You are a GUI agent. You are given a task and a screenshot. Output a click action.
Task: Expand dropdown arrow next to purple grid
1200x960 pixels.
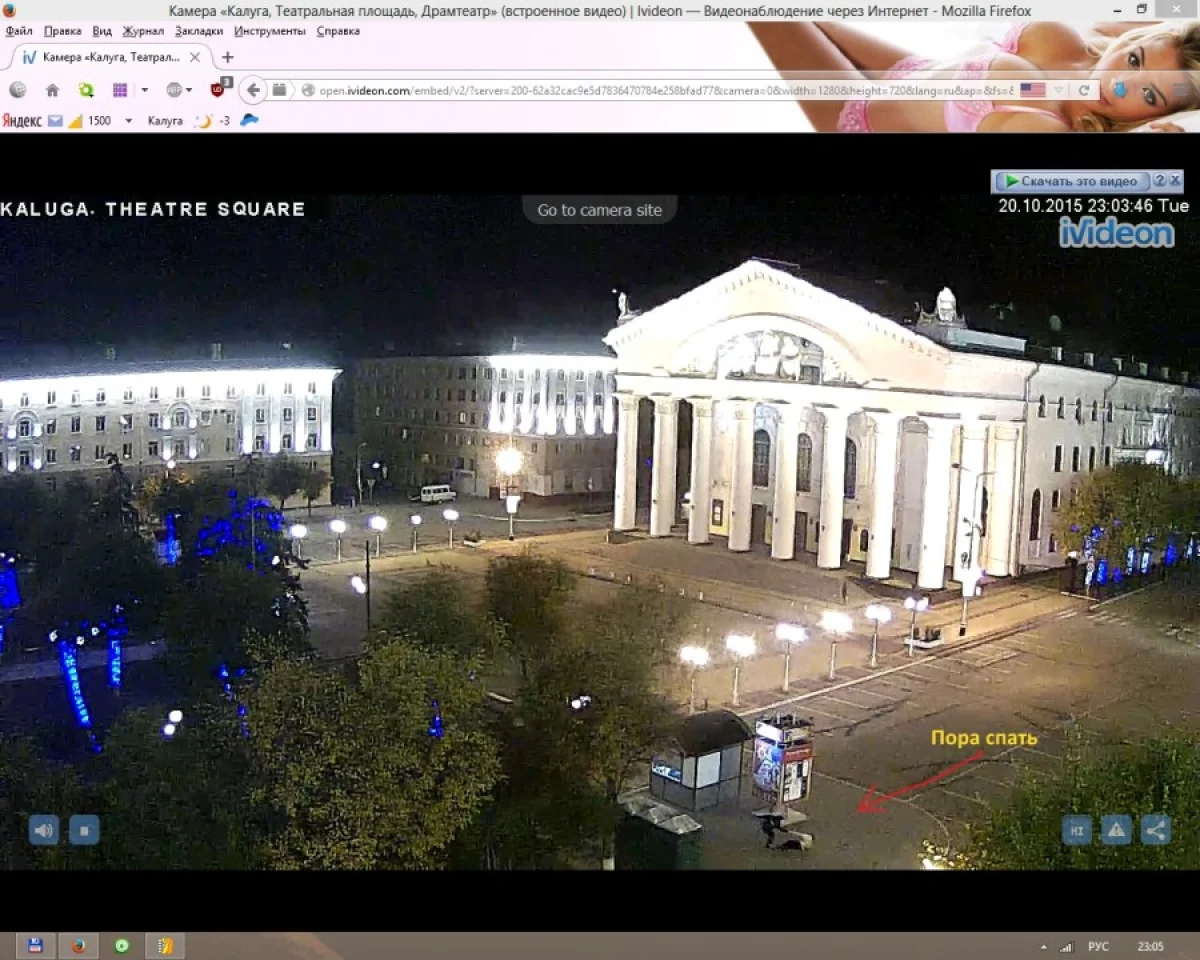(x=144, y=90)
